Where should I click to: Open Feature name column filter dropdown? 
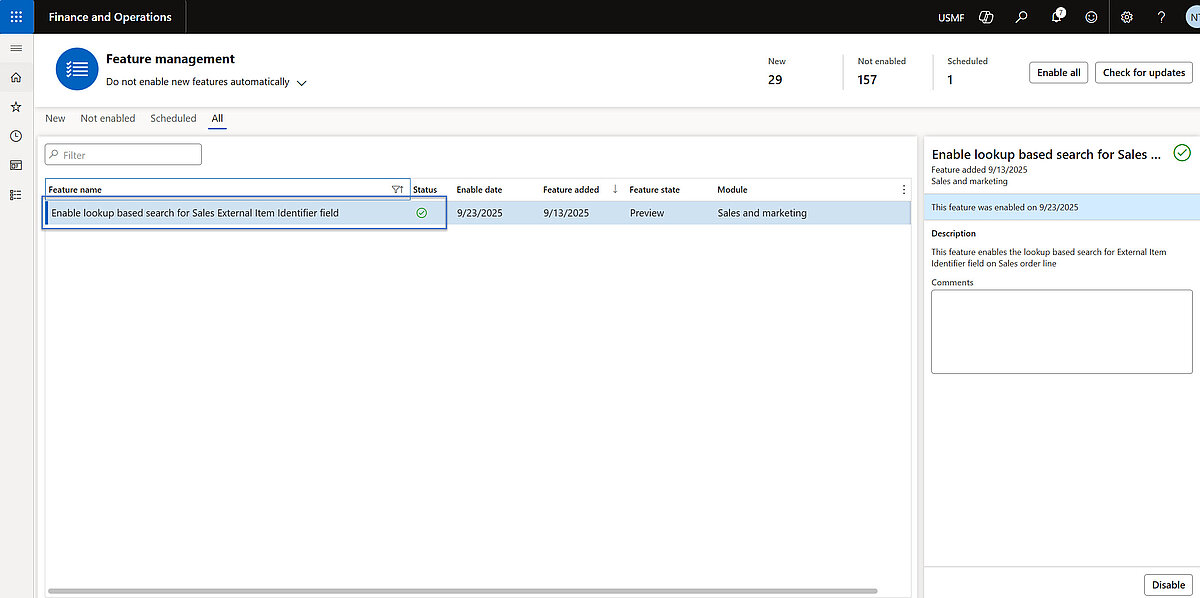click(397, 189)
